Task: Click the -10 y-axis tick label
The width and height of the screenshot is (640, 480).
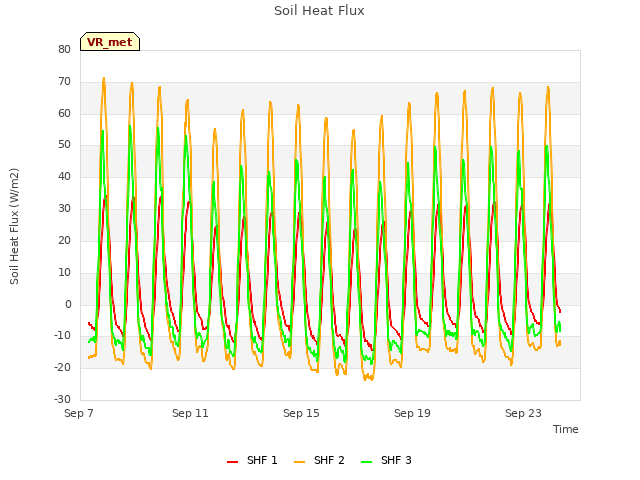Action: click(63, 336)
